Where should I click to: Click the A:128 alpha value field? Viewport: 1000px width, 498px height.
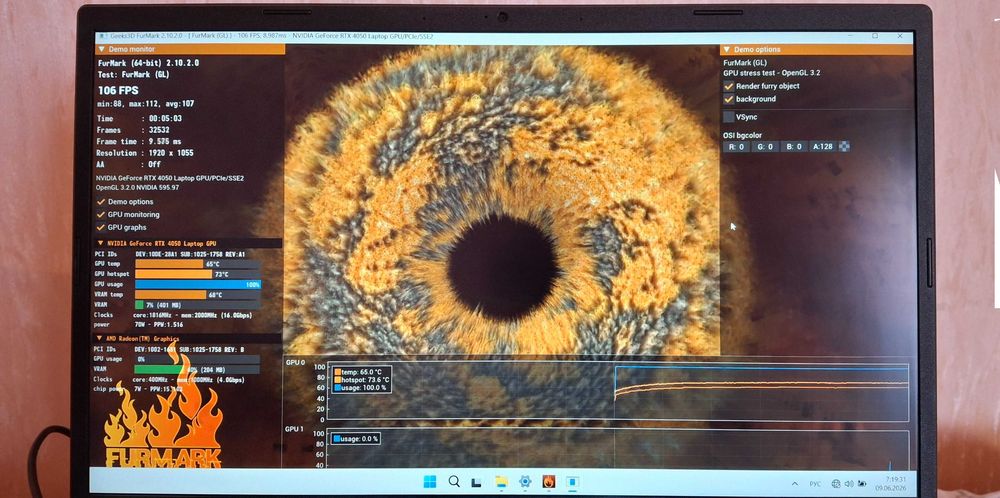pos(822,147)
